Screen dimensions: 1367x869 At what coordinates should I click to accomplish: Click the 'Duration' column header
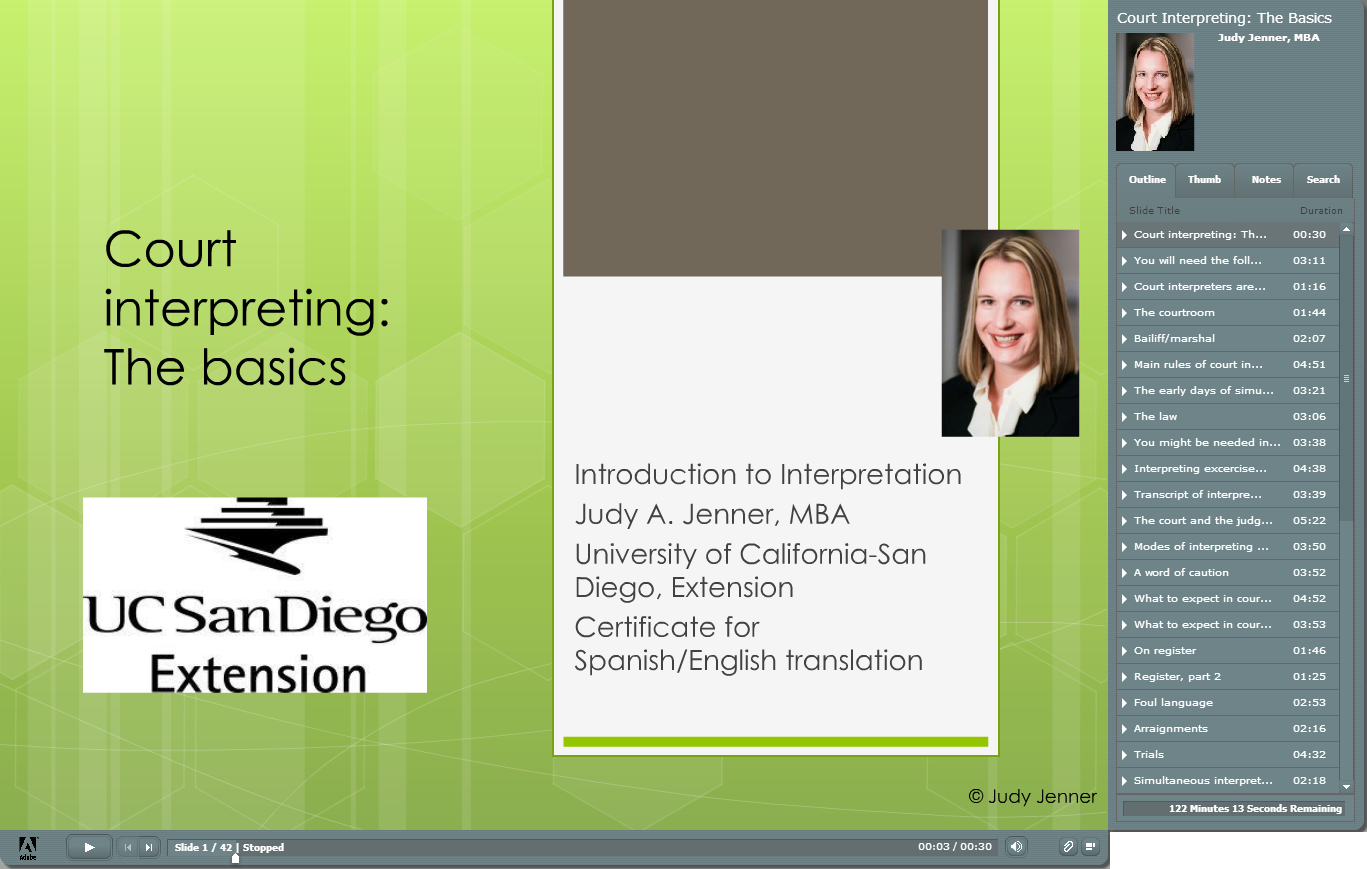[x=1321, y=210]
